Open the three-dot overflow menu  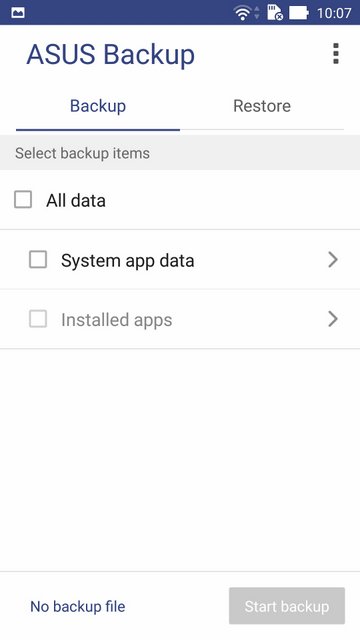336,53
